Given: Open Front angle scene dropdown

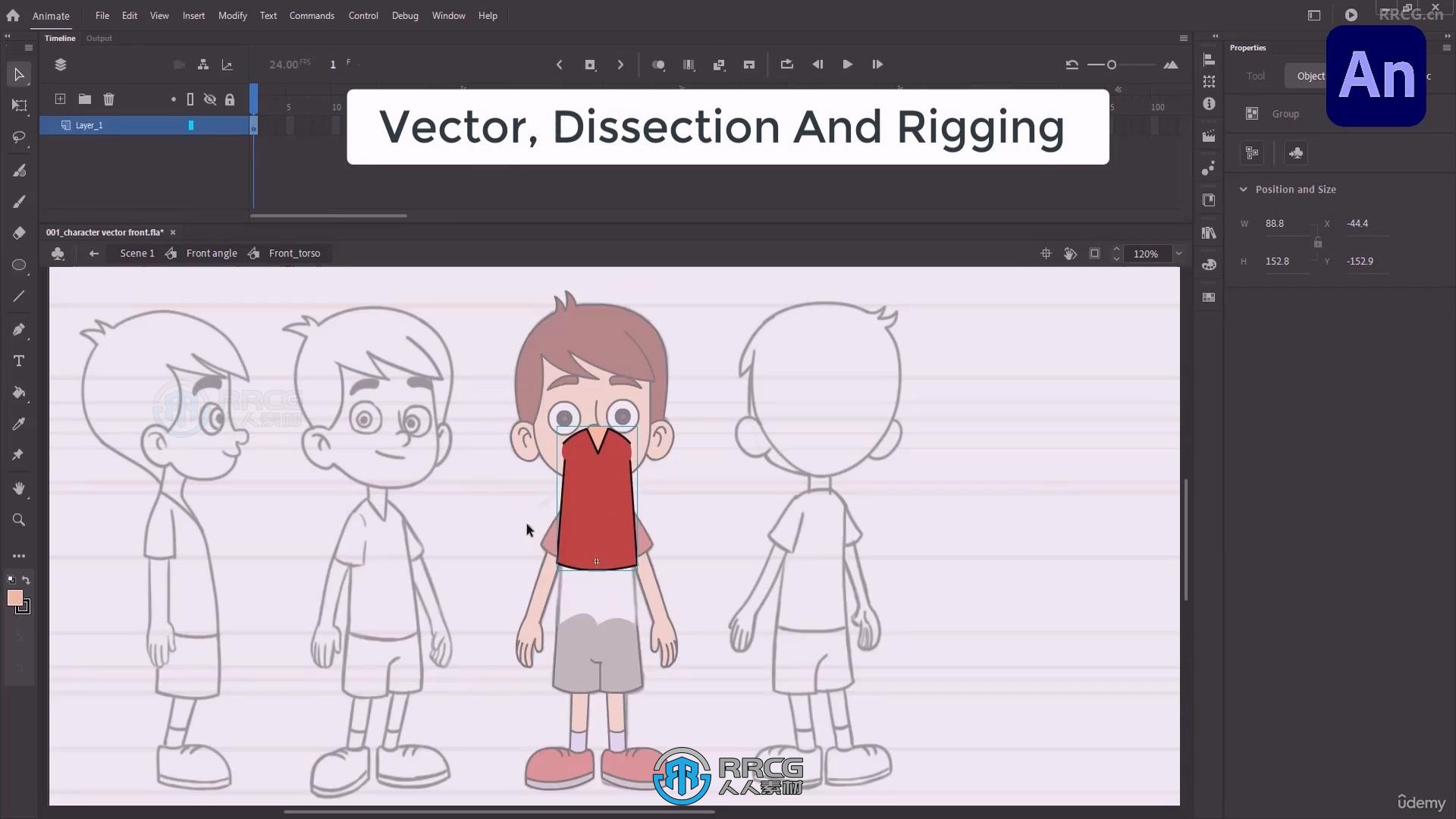Looking at the screenshot, I should pos(211,253).
